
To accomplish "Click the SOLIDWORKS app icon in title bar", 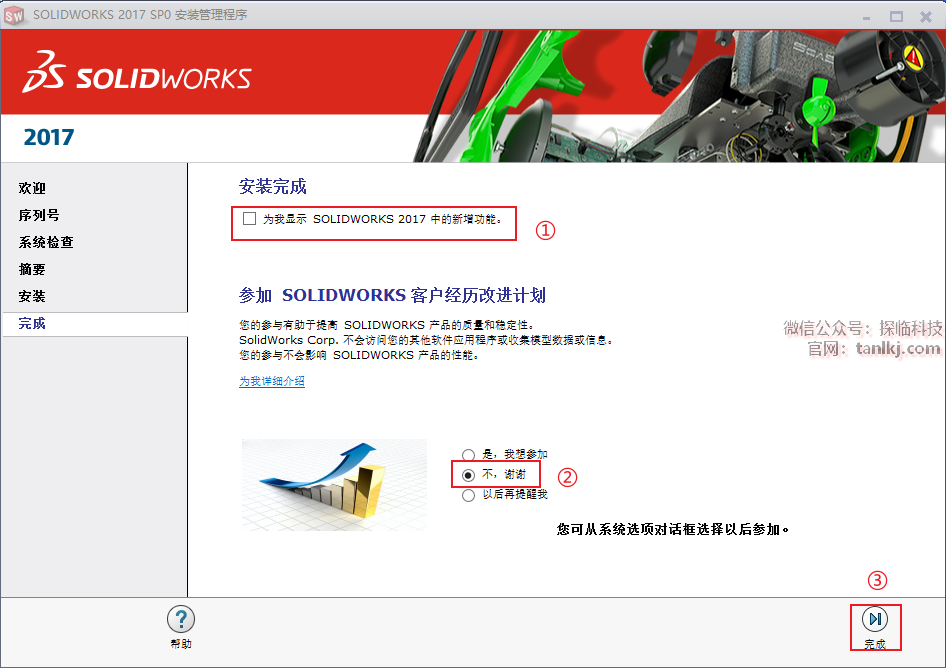I will coord(14,15).
